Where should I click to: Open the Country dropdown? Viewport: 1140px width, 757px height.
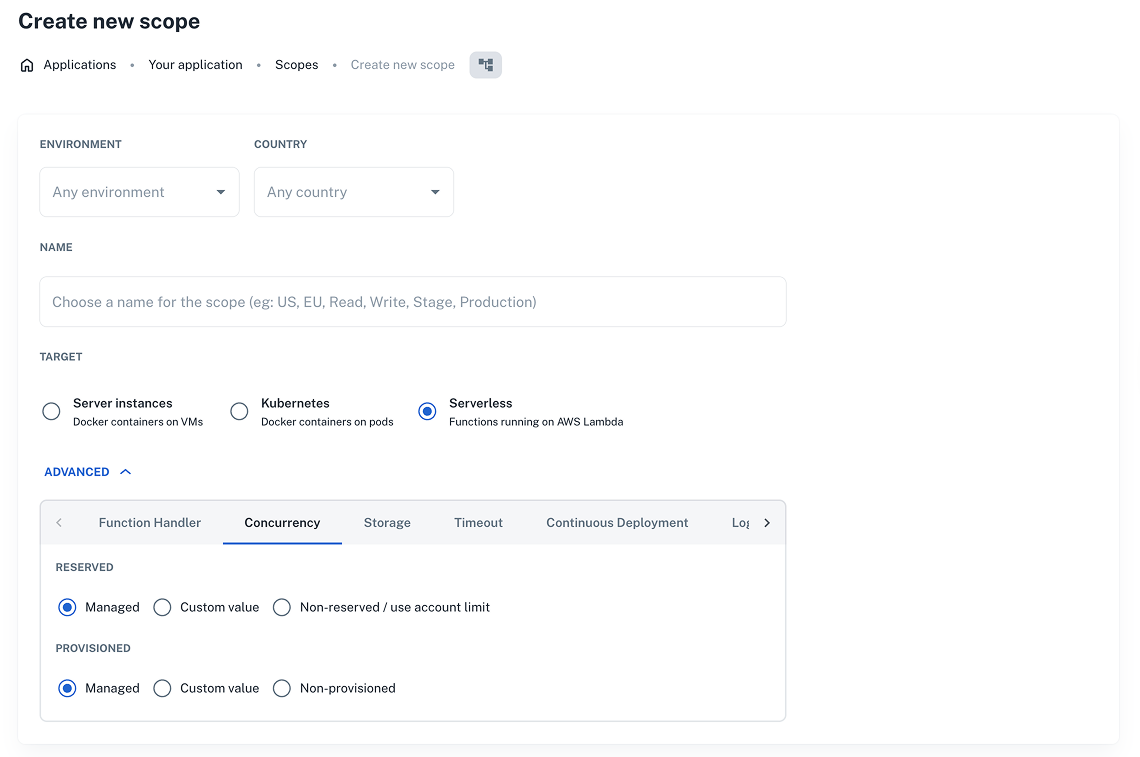tap(353, 192)
